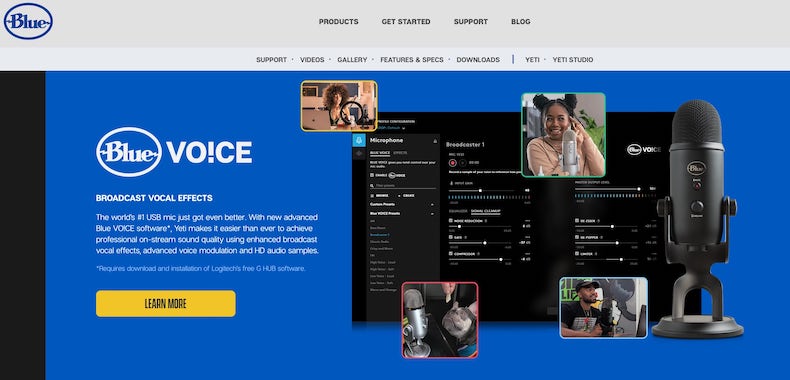Open the GET STARTED menu
Screen dimensions: 790x380
pos(406,22)
